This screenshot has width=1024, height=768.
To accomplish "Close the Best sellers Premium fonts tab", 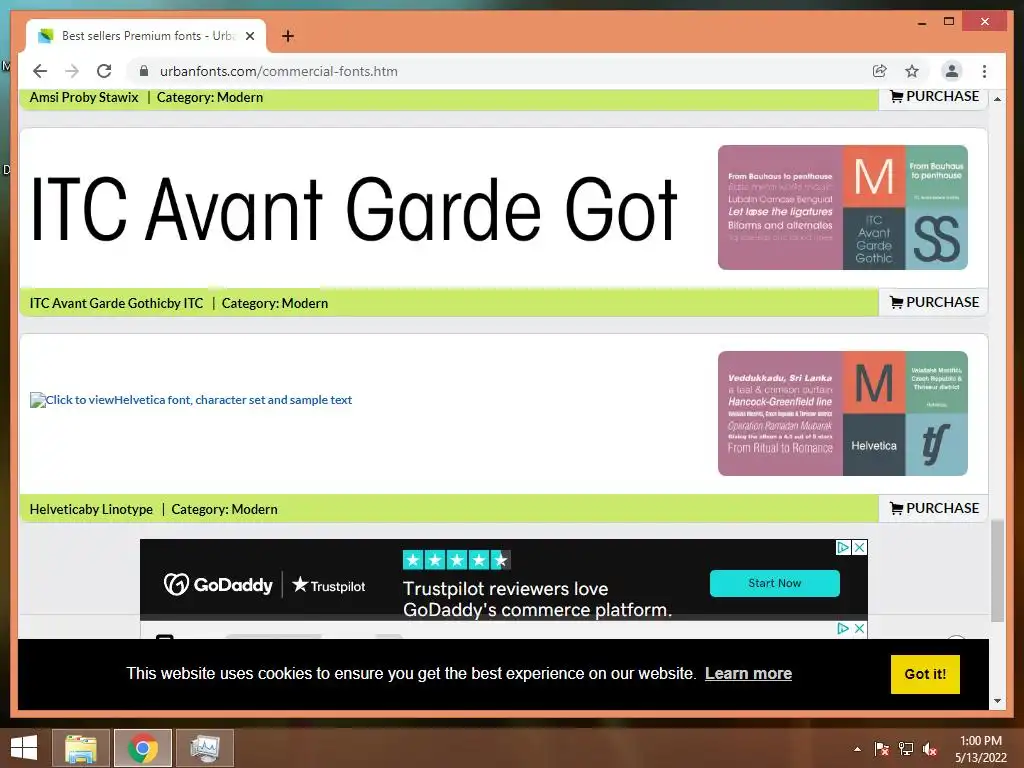I will [x=249, y=36].
